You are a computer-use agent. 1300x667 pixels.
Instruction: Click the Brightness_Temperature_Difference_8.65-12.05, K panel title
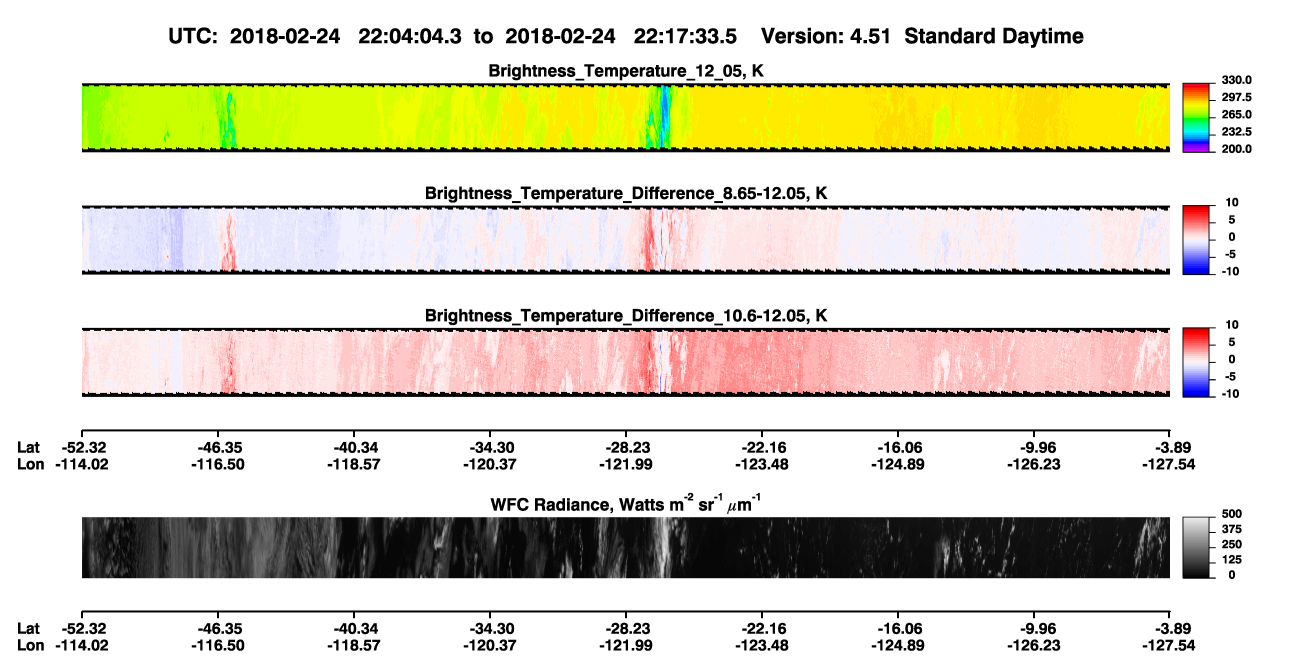(x=626, y=193)
